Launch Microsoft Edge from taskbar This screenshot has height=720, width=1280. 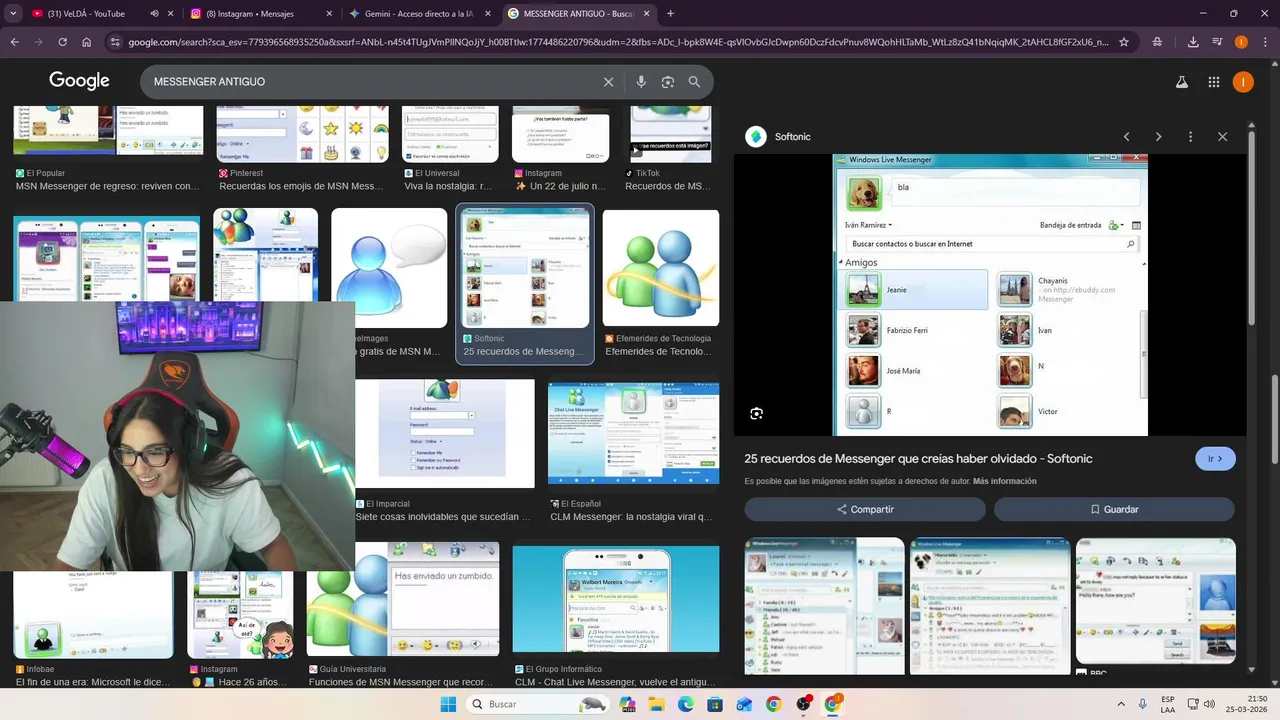pos(686,704)
